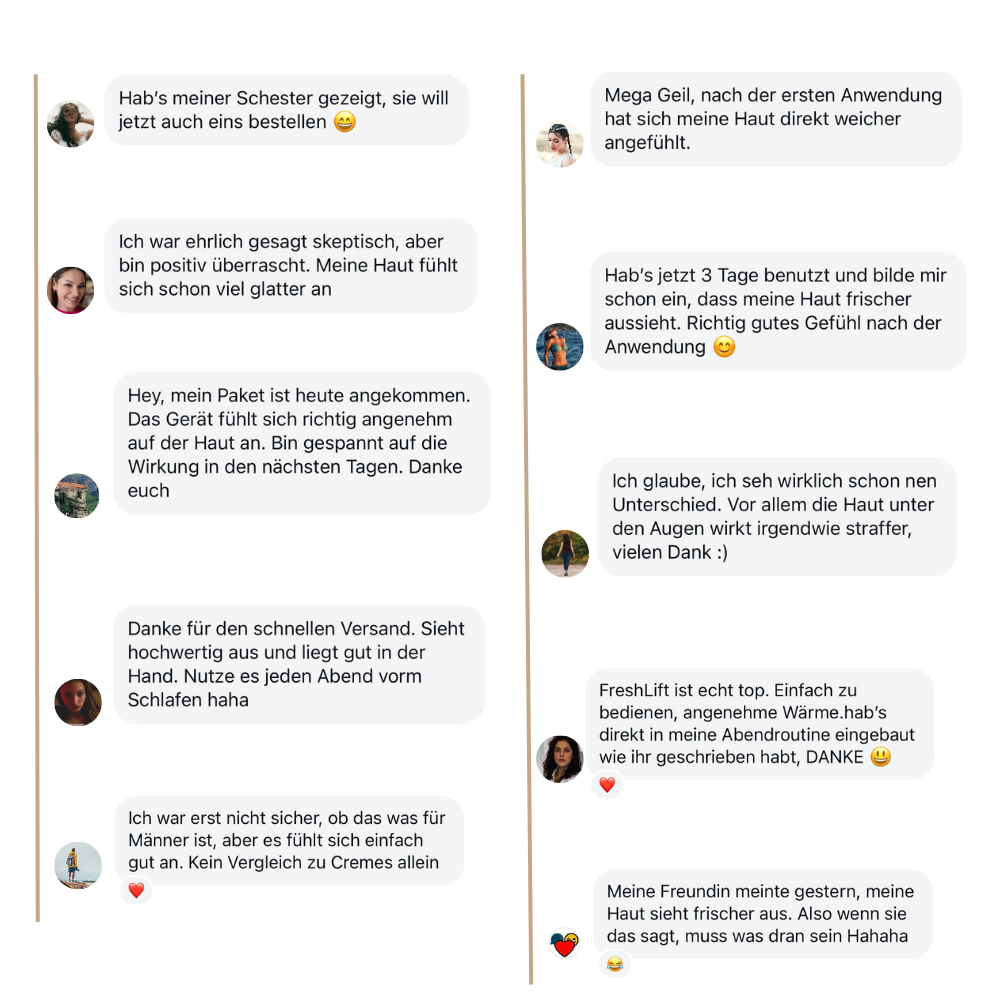Viewport: 1000px width, 1000px height.
Task: Click the avatar beside the Unterschied message
Action: [x=565, y=553]
